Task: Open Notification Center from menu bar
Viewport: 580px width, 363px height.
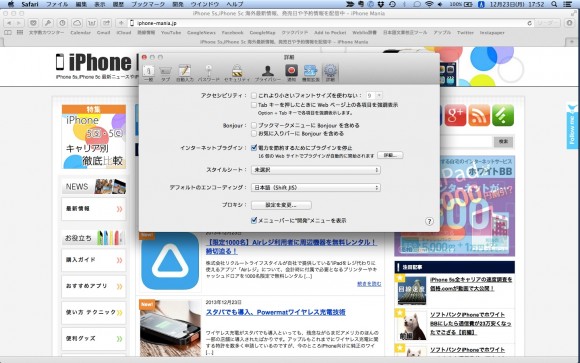Action: tap(567, 4)
